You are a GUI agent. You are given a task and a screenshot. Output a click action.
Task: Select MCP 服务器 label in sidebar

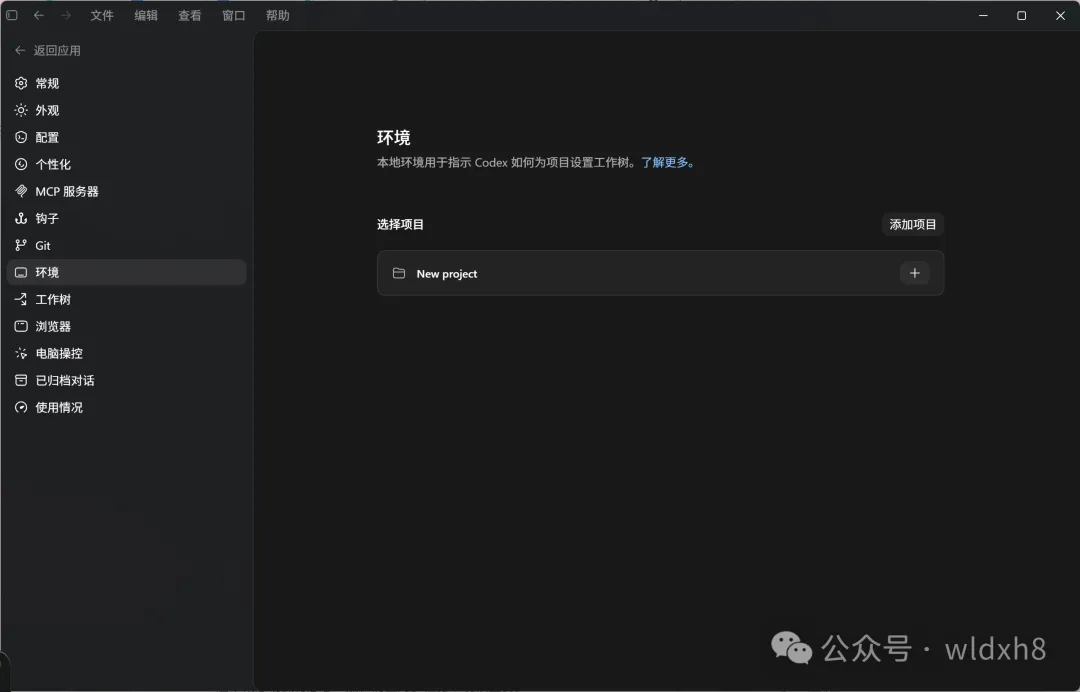pos(67,191)
